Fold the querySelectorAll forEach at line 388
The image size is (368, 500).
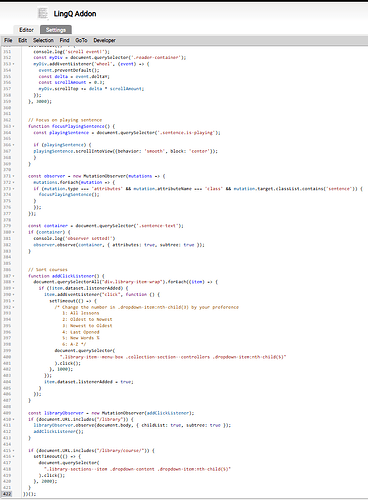pyautogui.click(x=14, y=282)
